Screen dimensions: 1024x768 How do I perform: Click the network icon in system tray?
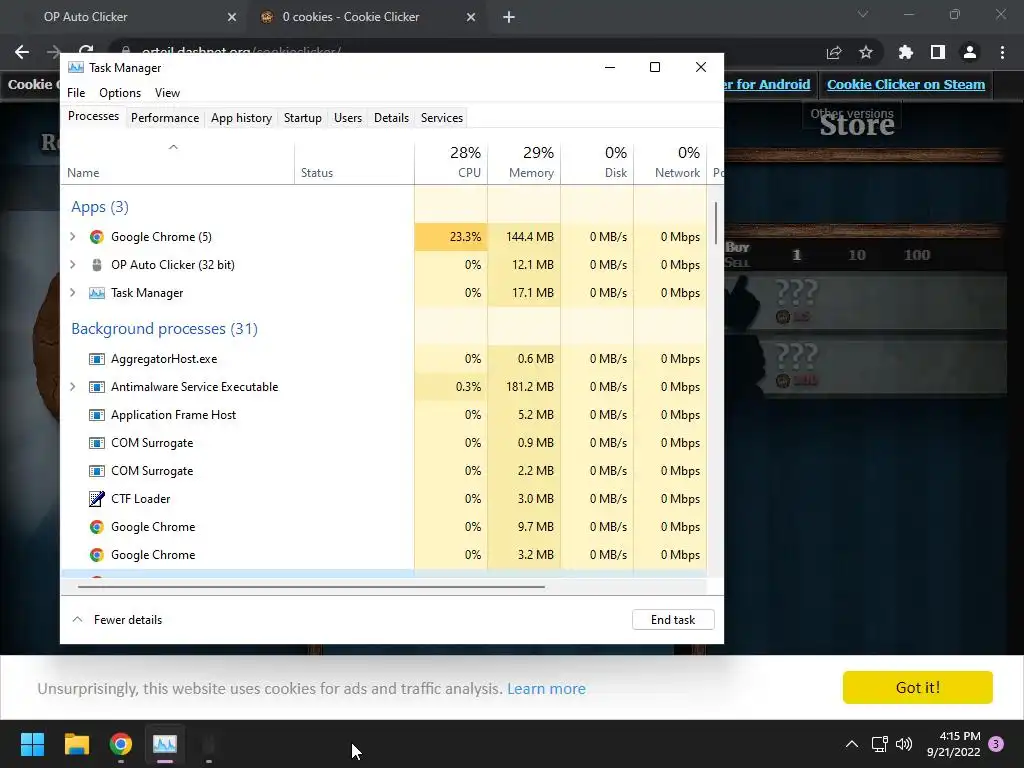[879, 744]
